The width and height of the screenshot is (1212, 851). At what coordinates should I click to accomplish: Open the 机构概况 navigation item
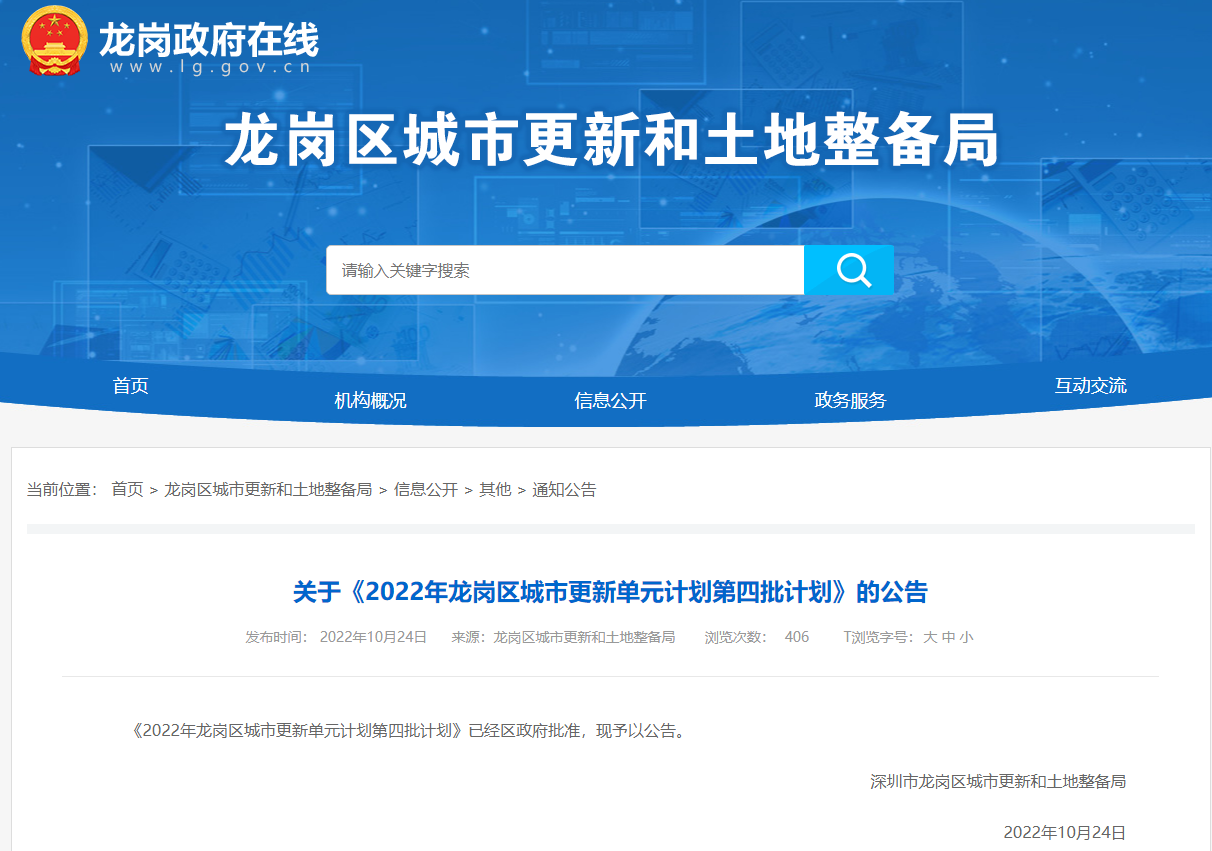pyautogui.click(x=370, y=401)
